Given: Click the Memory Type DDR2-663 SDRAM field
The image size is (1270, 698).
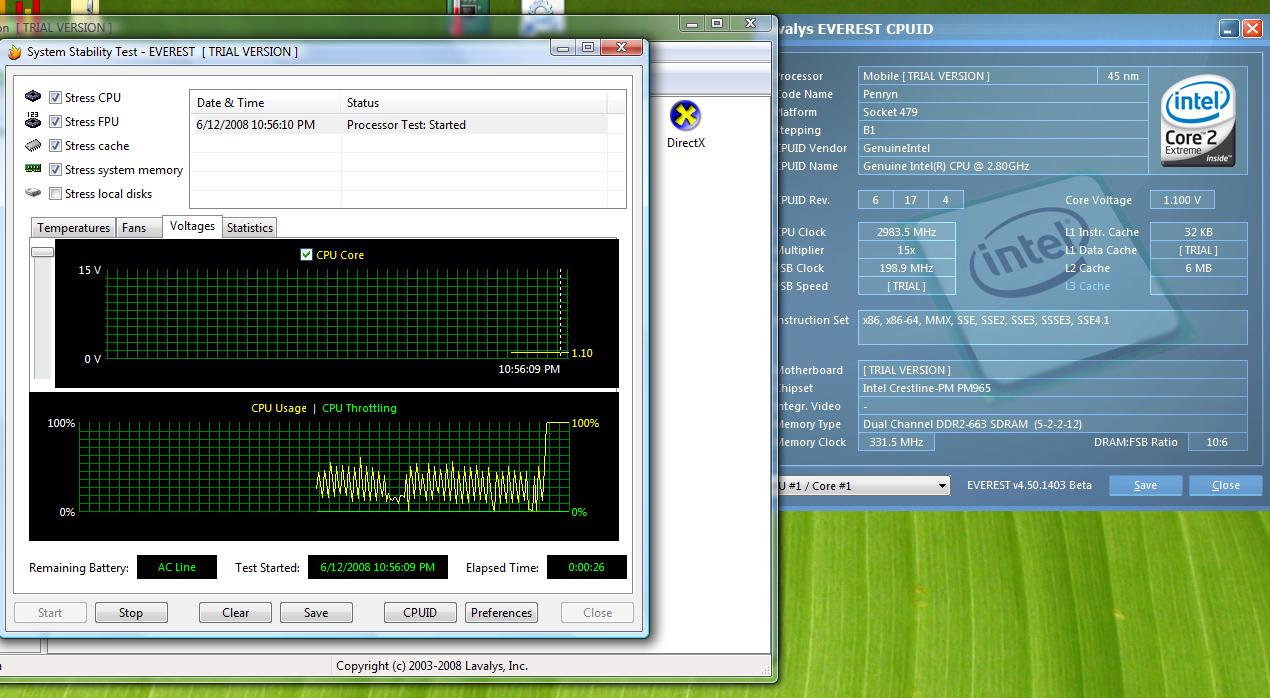Looking at the screenshot, I should coord(1053,424).
